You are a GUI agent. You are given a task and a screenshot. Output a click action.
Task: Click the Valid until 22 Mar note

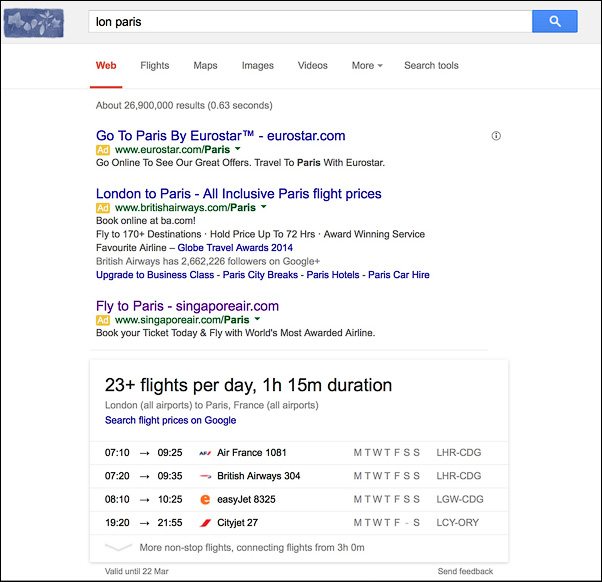(136, 571)
